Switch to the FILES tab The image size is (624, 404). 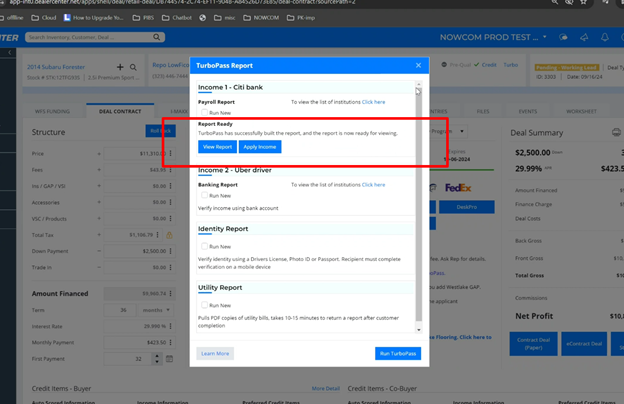[483, 111]
